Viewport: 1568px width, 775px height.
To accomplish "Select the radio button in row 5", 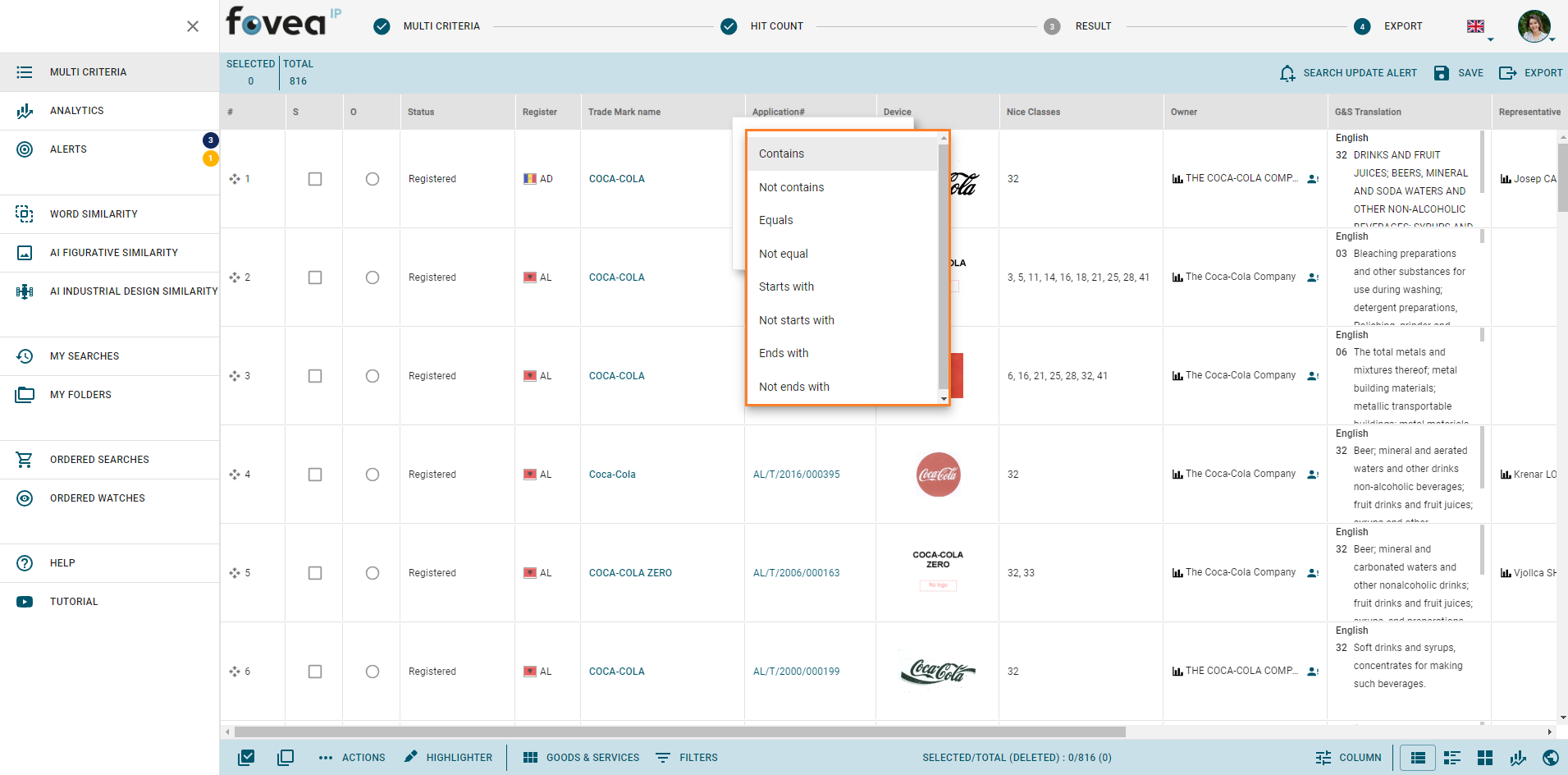I will coord(373,573).
